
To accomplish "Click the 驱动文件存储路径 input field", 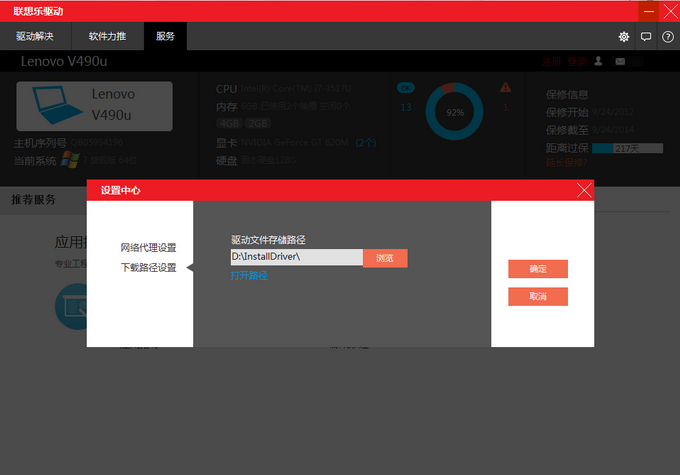I will coord(297,257).
